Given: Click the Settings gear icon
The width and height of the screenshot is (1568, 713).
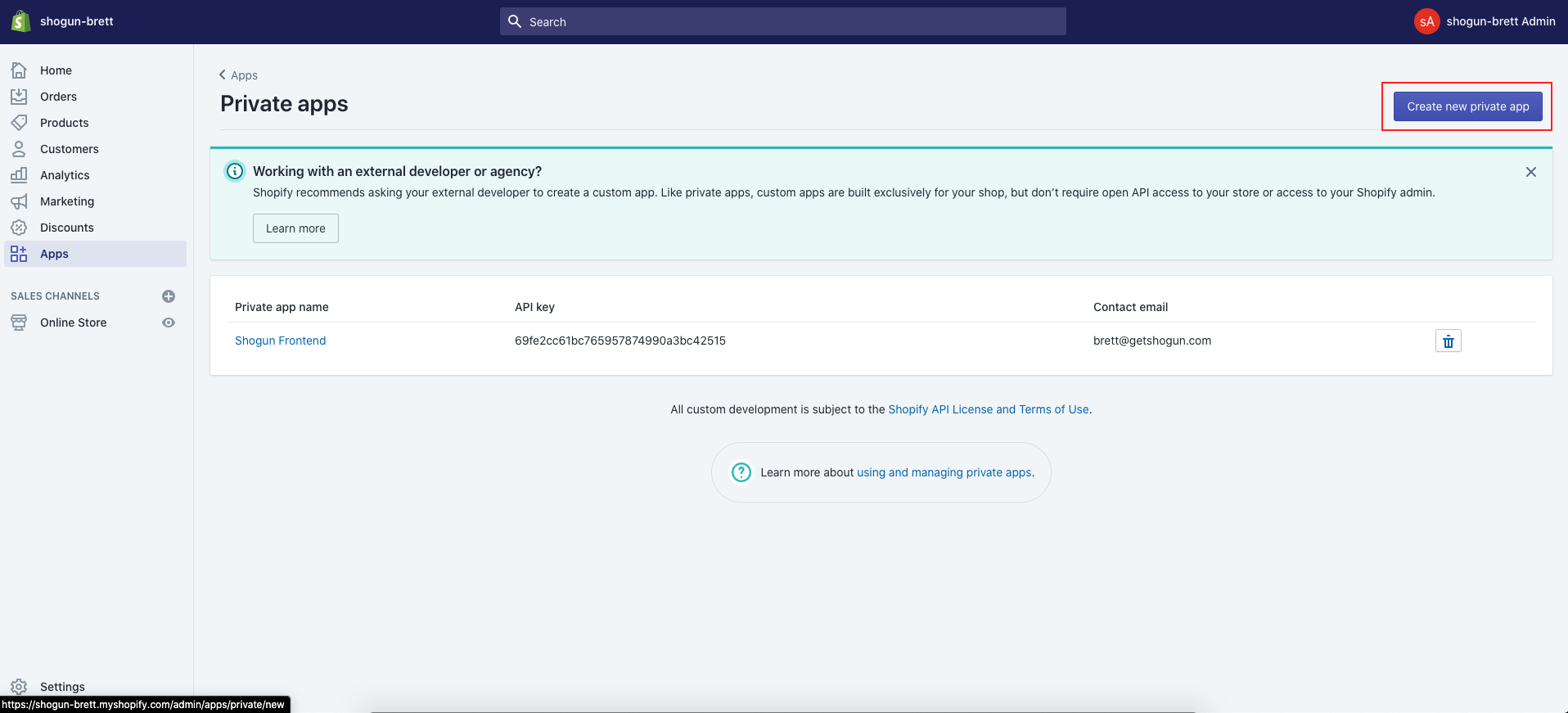Looking at the screenshot, I should pyautogui.click(x=19, y=687).
